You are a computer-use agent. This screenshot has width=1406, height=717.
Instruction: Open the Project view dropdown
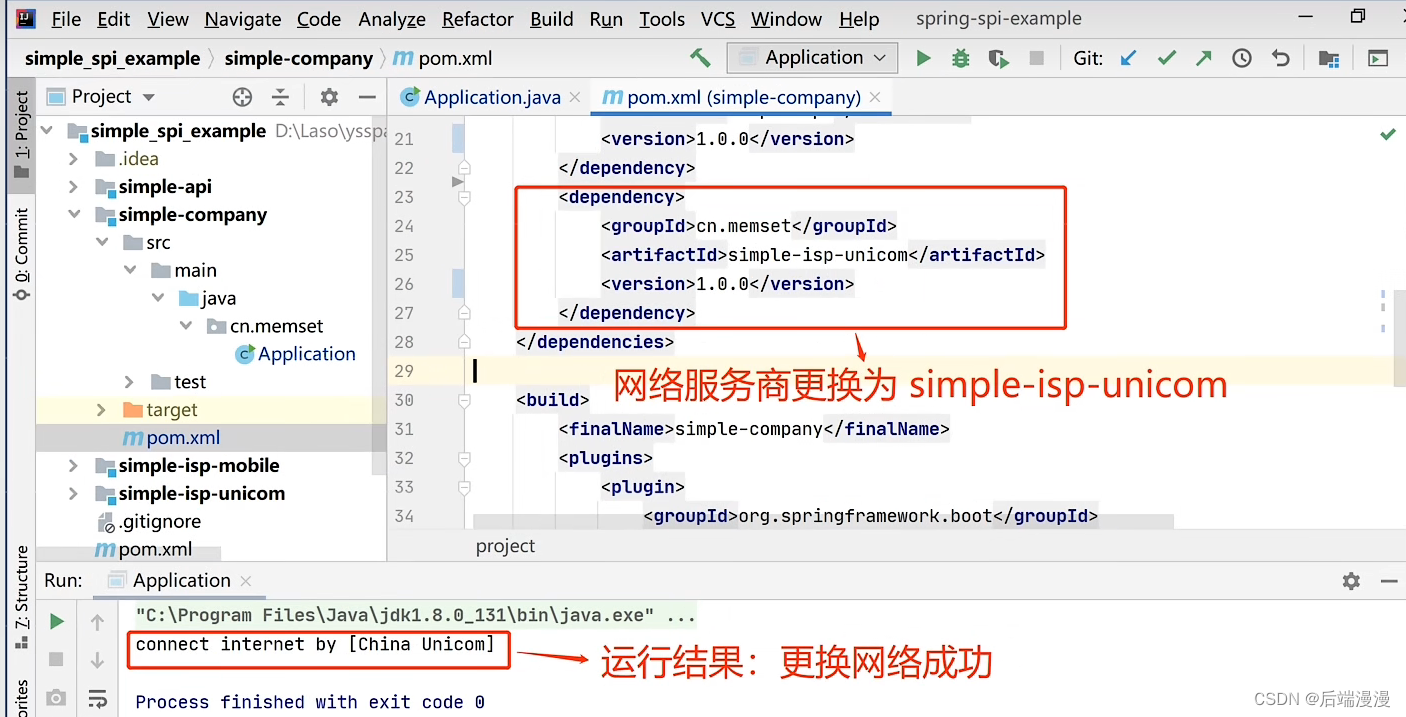pyautogui.click(x=149, y=97)
